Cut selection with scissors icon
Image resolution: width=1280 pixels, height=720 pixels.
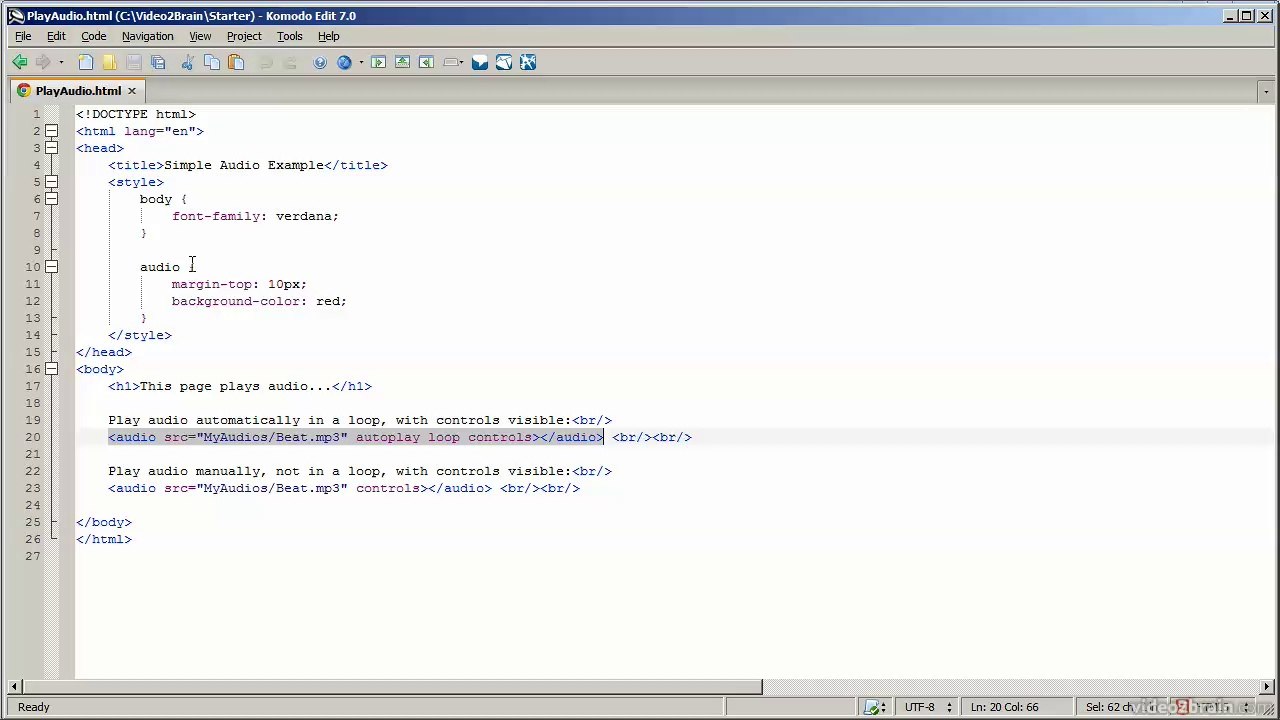187,63
